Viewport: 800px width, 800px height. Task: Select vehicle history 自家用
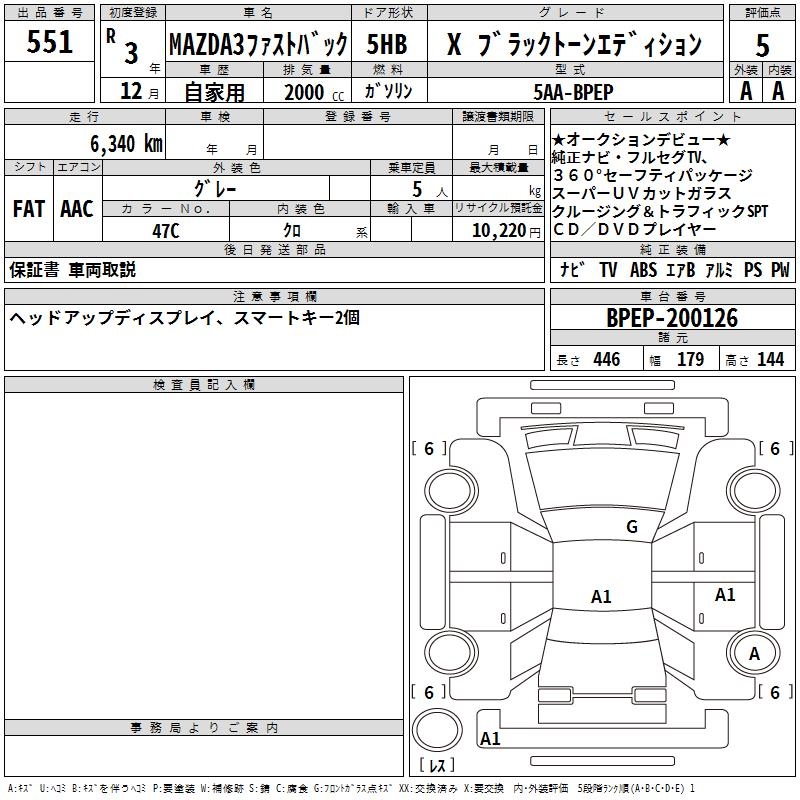pos(214,92)
